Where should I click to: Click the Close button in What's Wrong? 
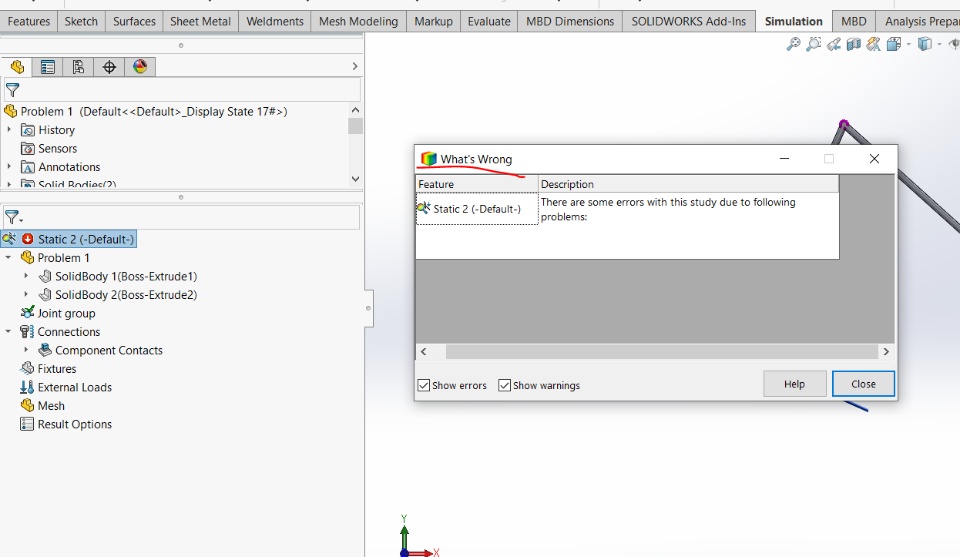click(863, 384)
